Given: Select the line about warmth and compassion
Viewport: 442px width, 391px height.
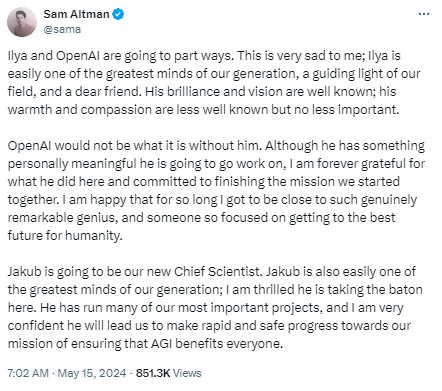Looking at the screenshot, I should click(x=203, y=110).
